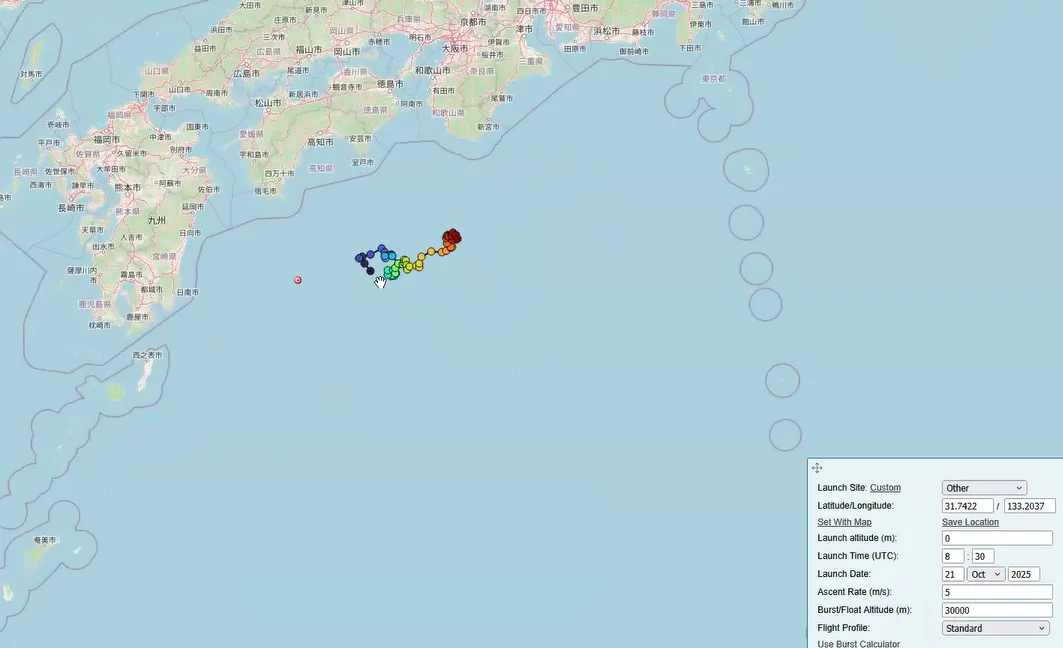Open the Use Burst Calculator link

coord(858,643)
